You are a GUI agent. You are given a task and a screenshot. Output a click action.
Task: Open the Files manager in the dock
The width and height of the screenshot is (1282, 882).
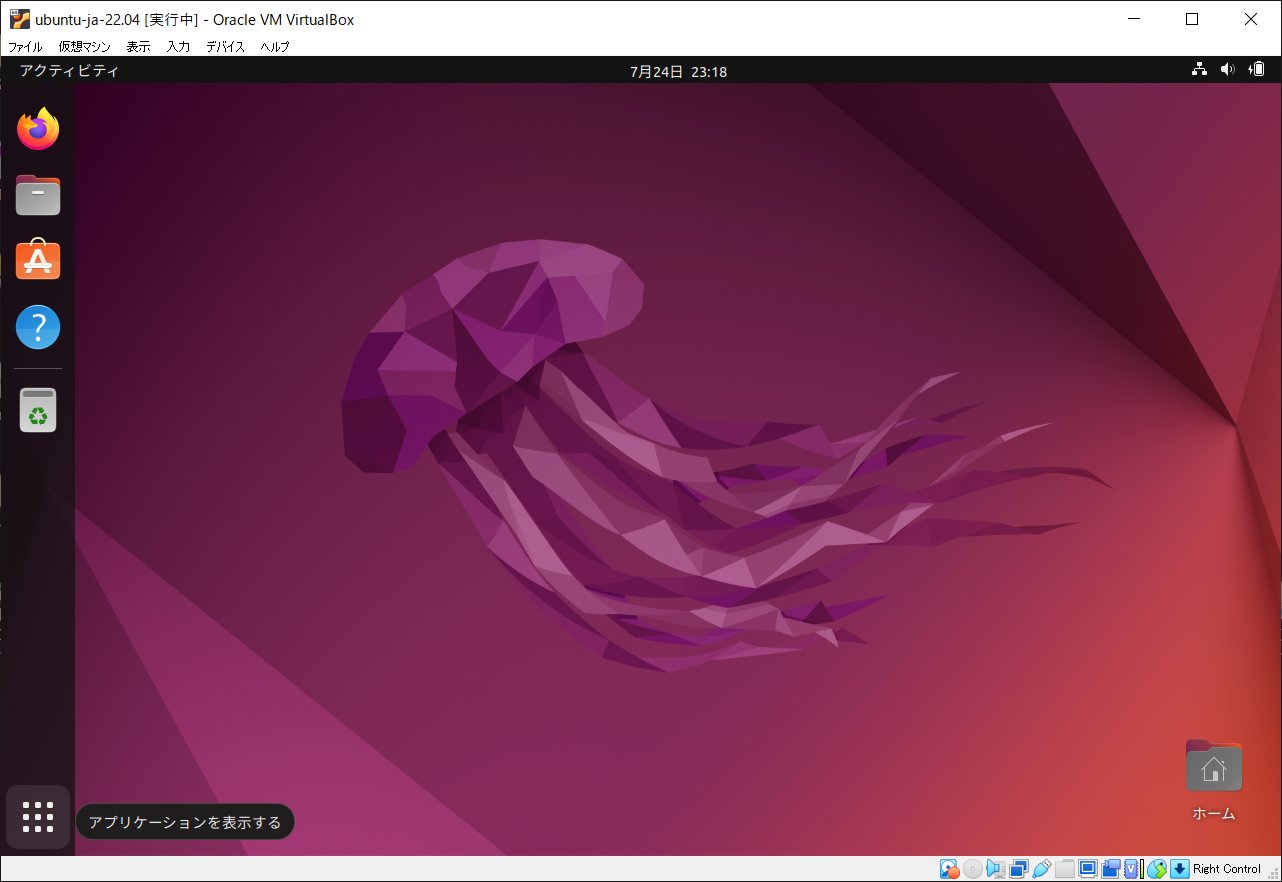38,195
